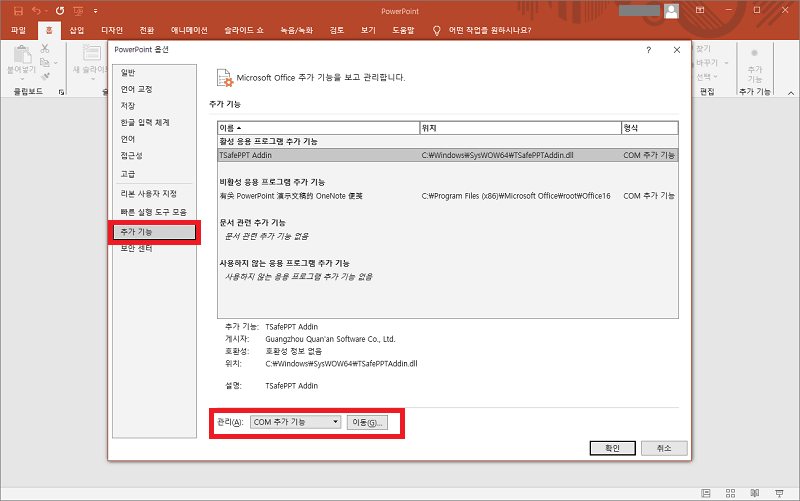
Task: Click the Cut scissors icon
Action: coord(45,48)
